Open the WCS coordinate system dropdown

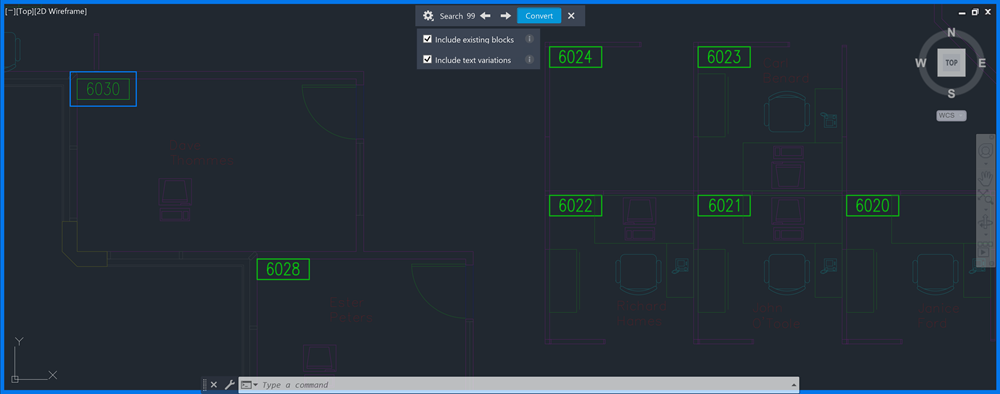click(951, 115)
